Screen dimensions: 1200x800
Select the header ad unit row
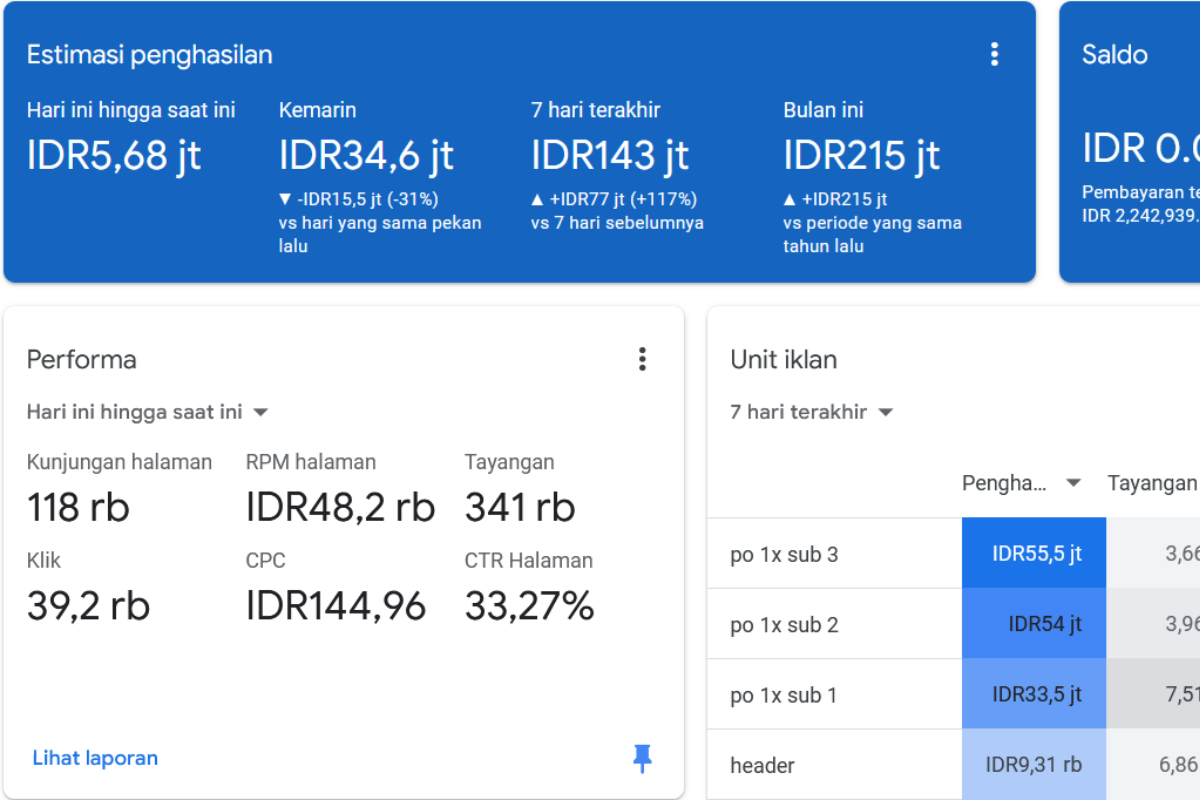pyautogui.click(x=762, y=765)
